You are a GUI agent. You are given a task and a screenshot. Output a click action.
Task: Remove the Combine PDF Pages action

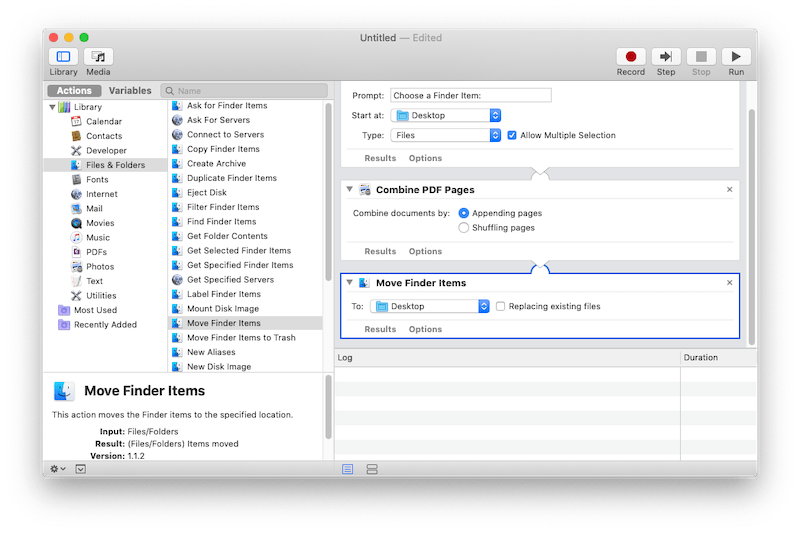coord(730,189)
